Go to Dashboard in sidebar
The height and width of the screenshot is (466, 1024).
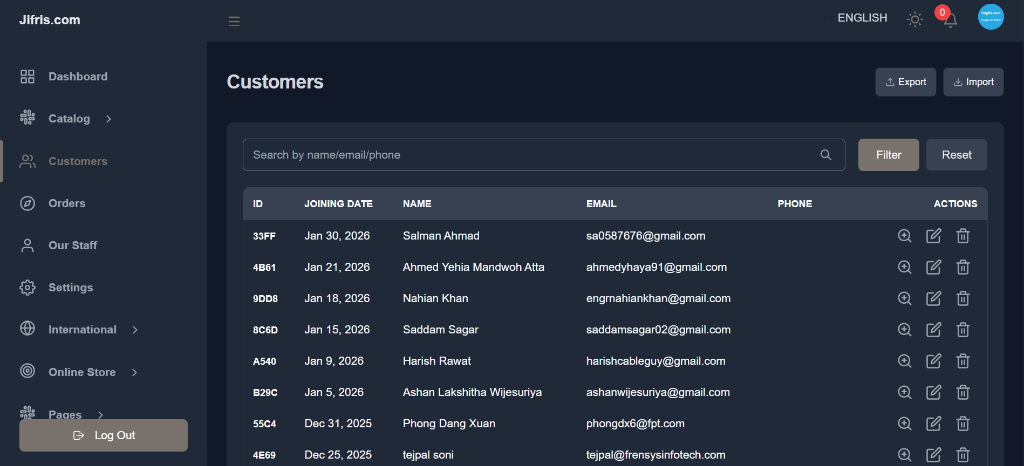pos(77,77)
